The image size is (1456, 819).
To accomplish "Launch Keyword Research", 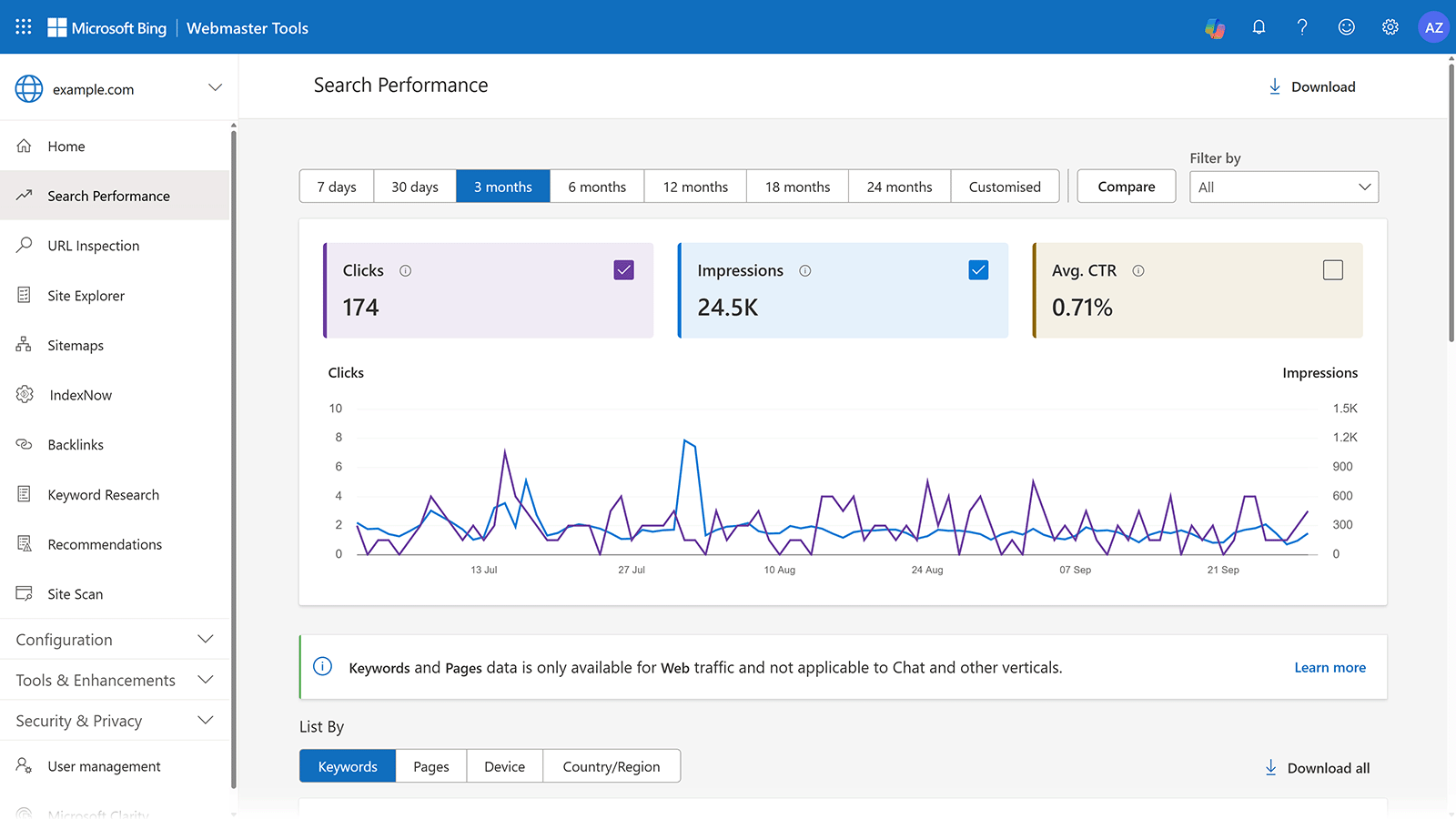I will coord(104,494).
